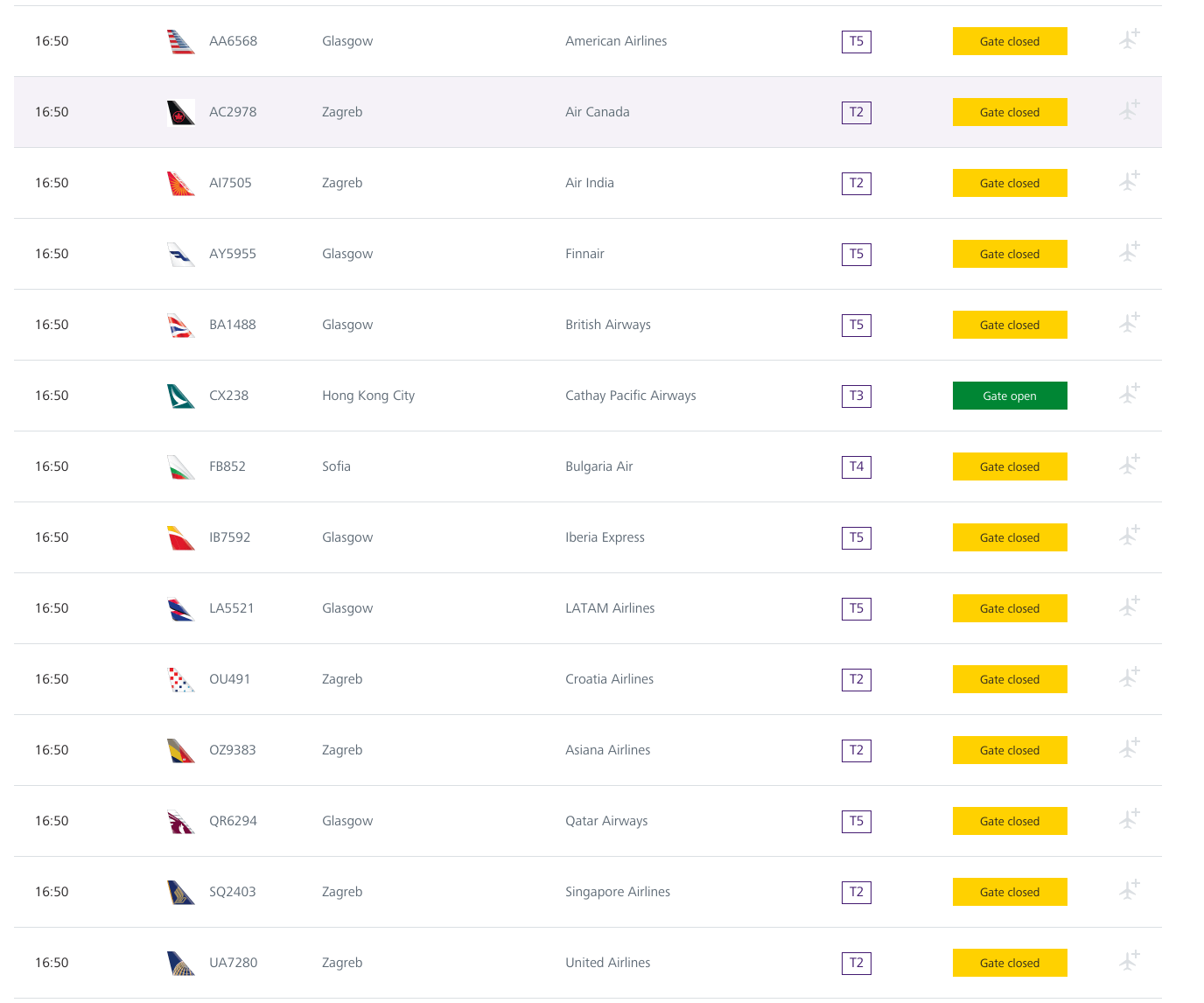Screen dimensions: 1204x1003
Task: Click add-flight plane icon for UA7280
Action: click(1130, 962)
